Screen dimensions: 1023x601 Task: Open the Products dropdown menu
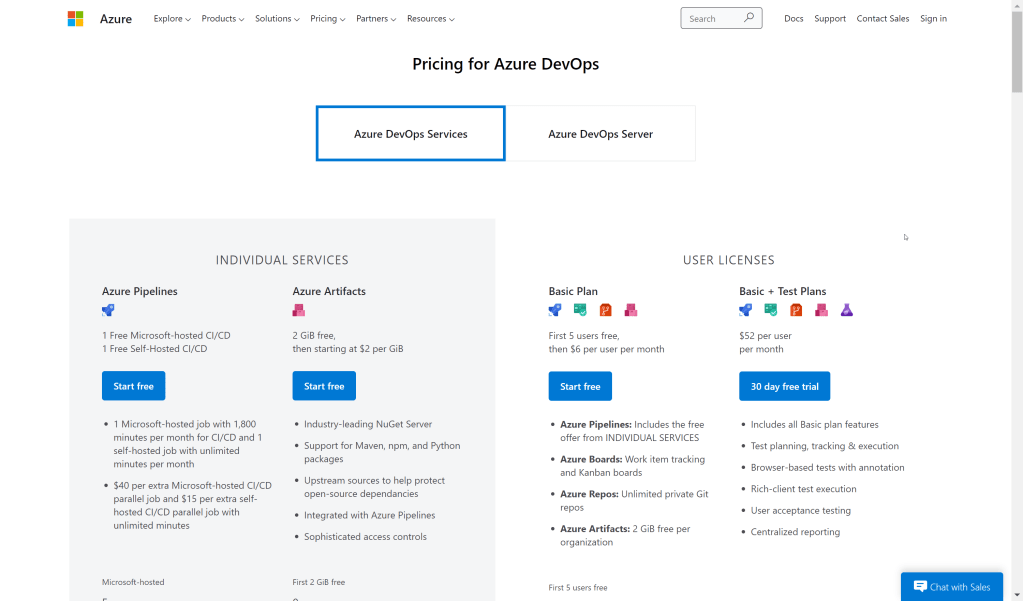click(223, 19)
